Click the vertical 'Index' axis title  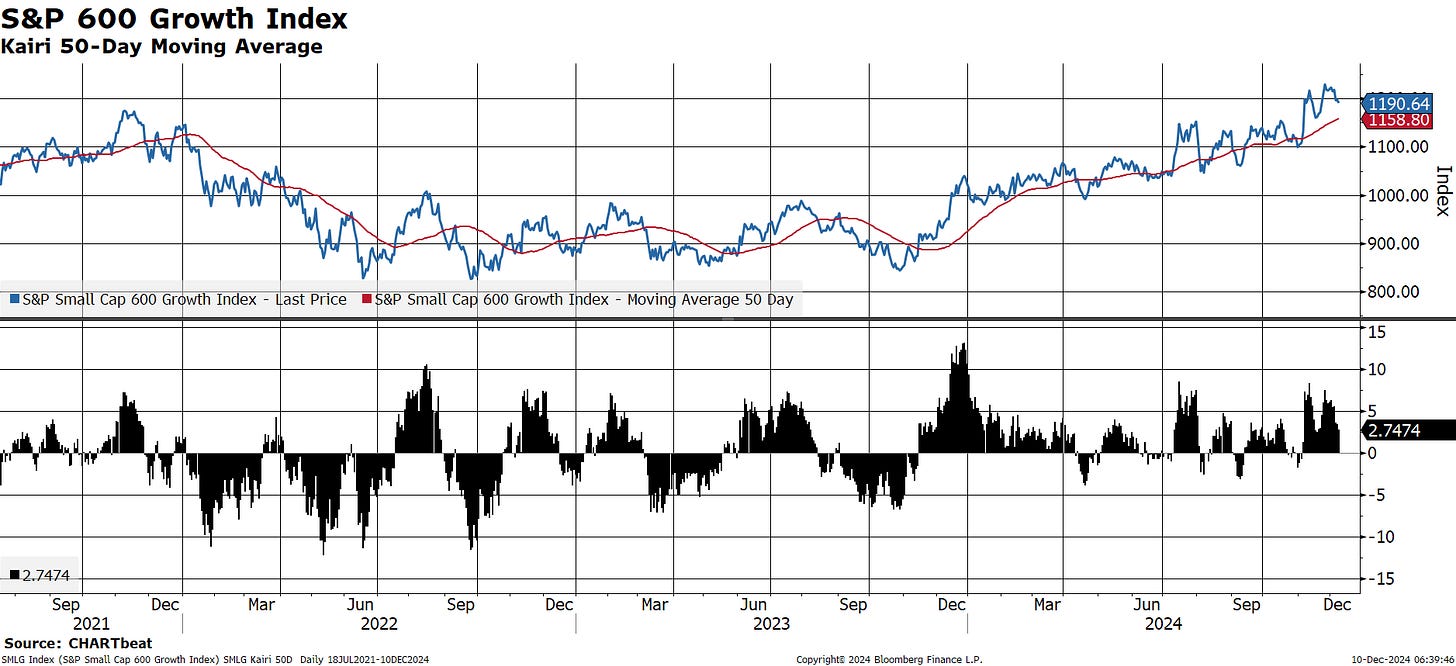click(x=1441, y=191)
